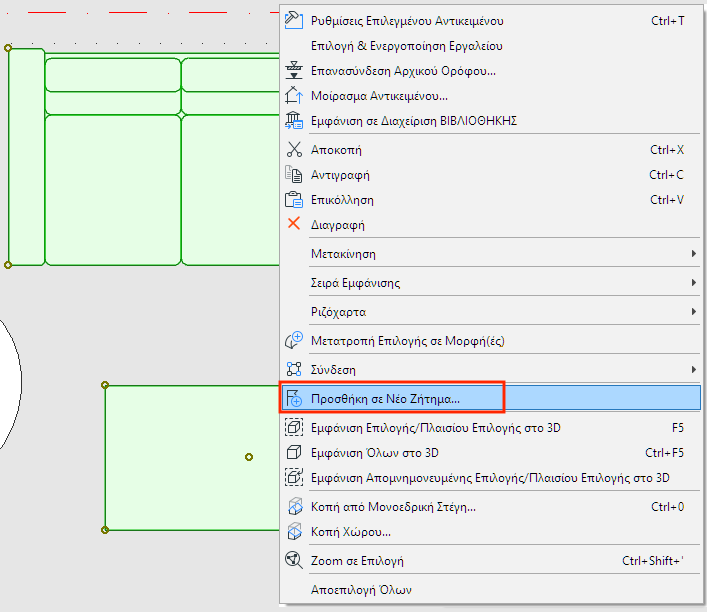The width and height of the screenshot is (707, 612).
Task: Choose Διαγραφή from context menu
Action: [x=490, y=225]
